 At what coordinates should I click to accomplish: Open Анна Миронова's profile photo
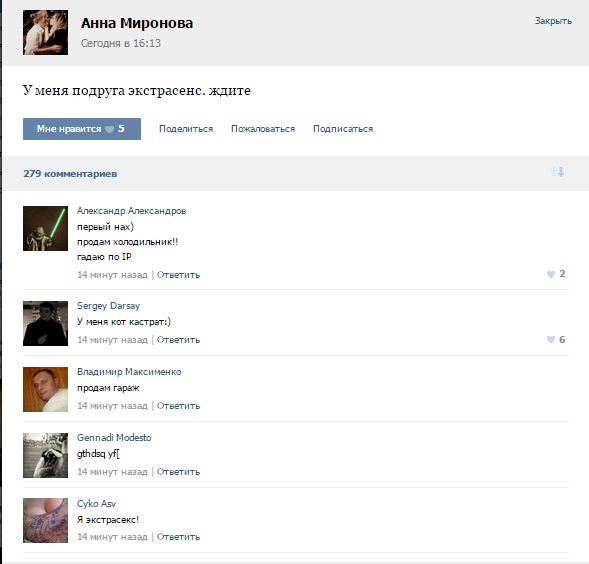click(45, 32)
